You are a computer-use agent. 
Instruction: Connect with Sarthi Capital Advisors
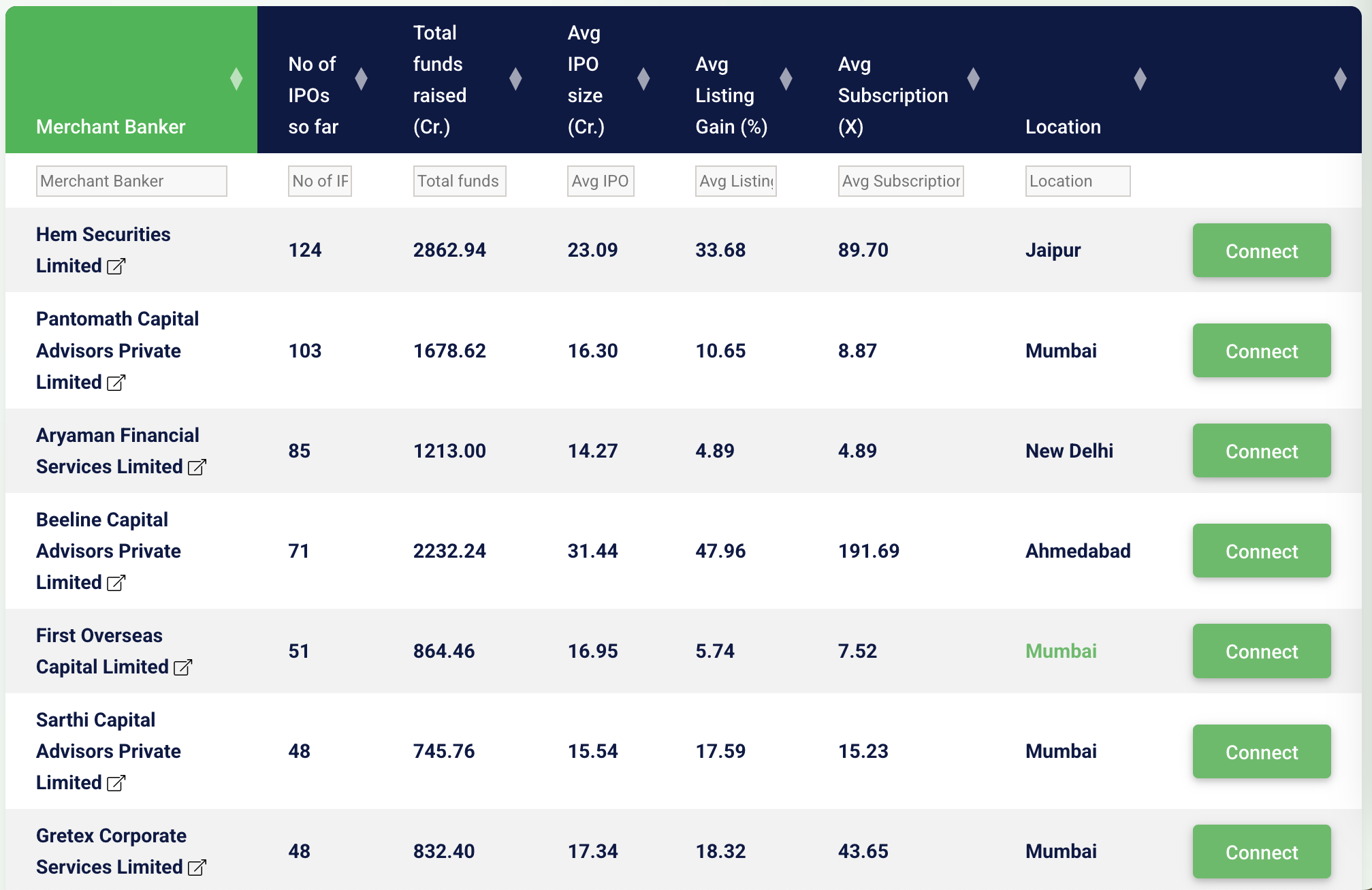pos(1262,752)
